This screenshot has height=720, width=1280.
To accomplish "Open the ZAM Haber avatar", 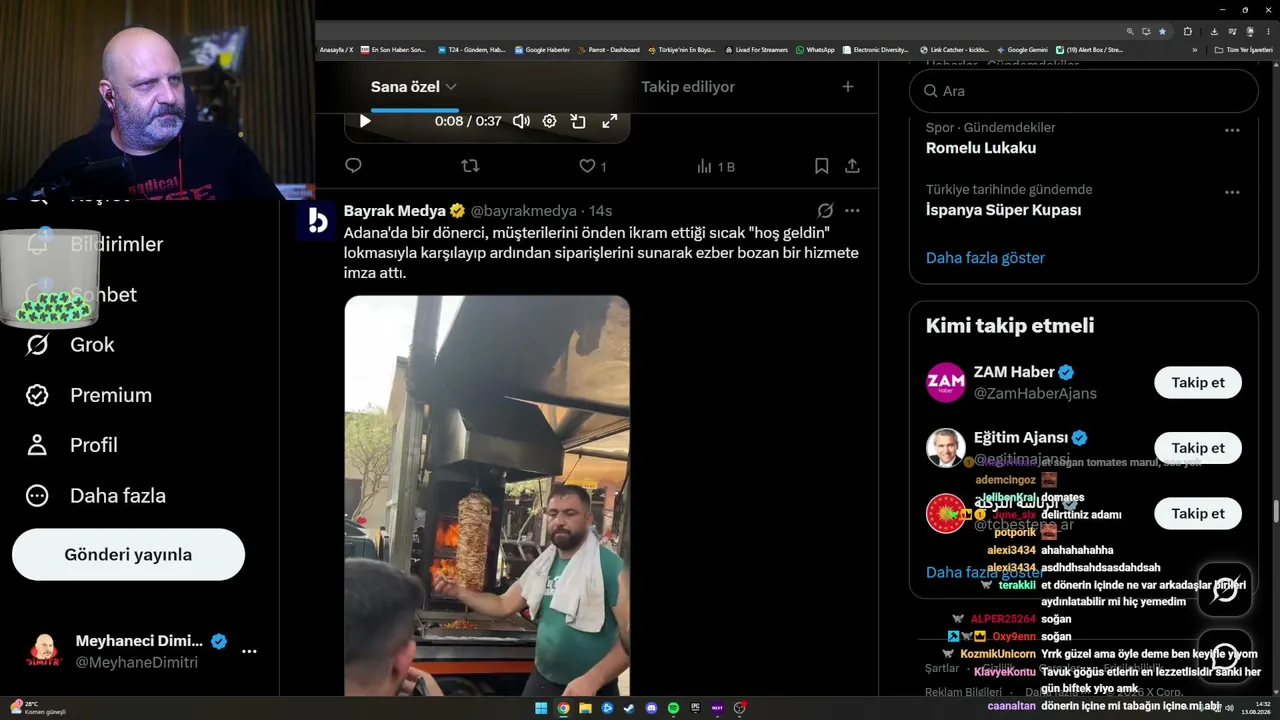I will pyautogui.click(x=946, y=383).
